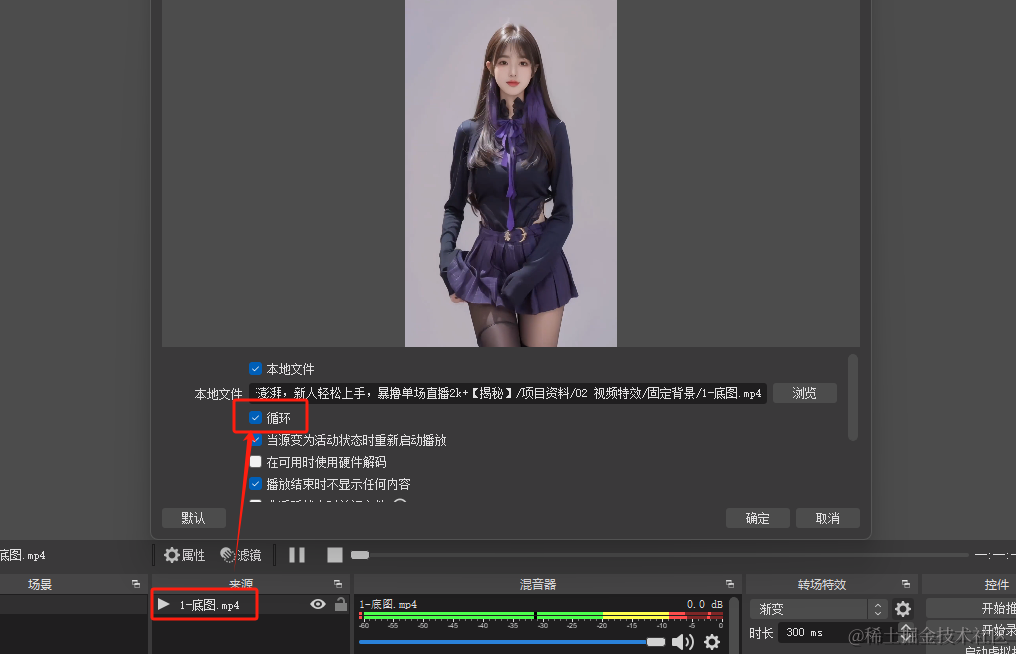Click the 默认 defaults button
Viewport: 1016px width, 654px height.
pyautogui.click(x=194, y=518)
